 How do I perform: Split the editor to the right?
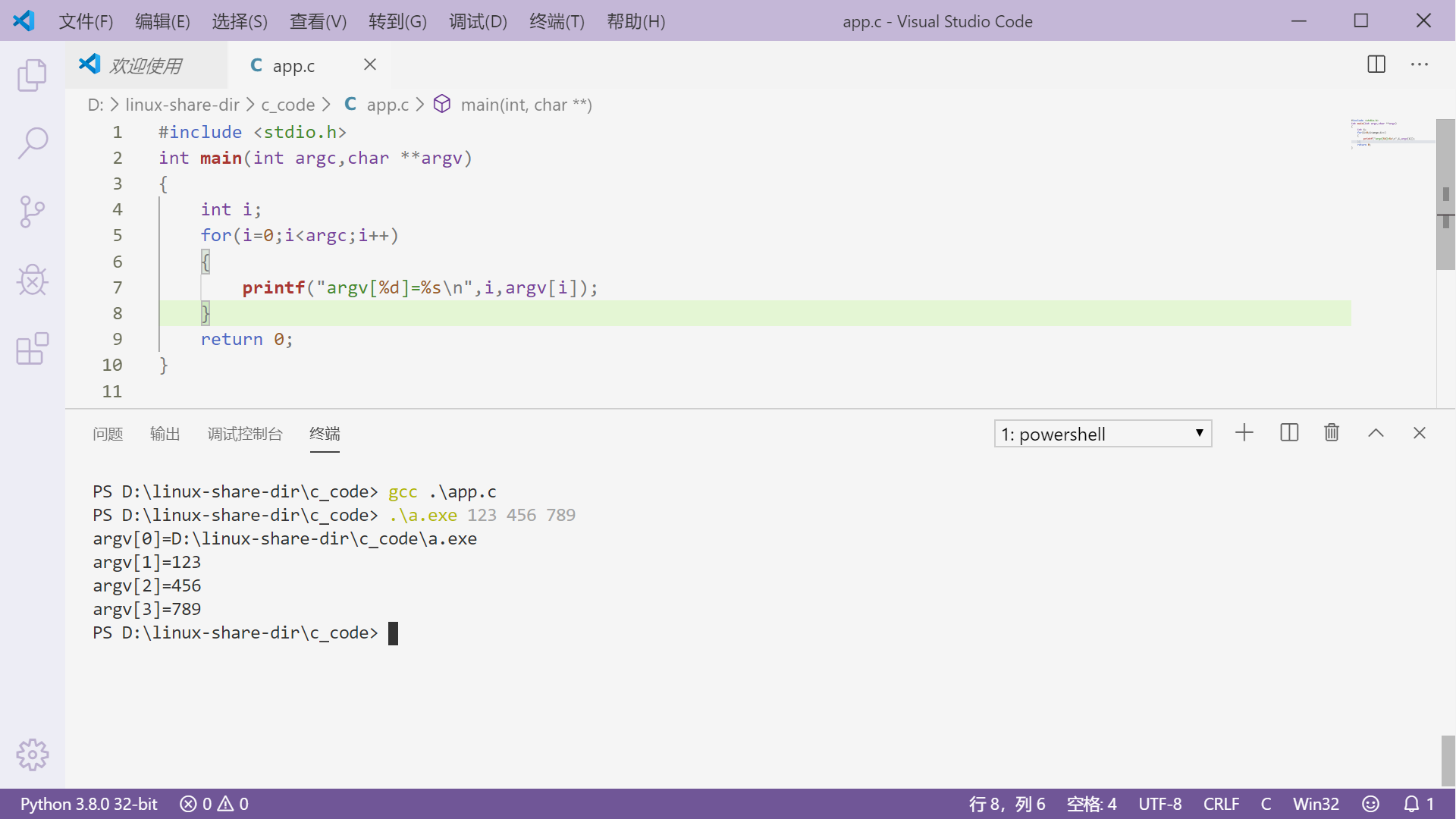click(x=1376, y=64)
